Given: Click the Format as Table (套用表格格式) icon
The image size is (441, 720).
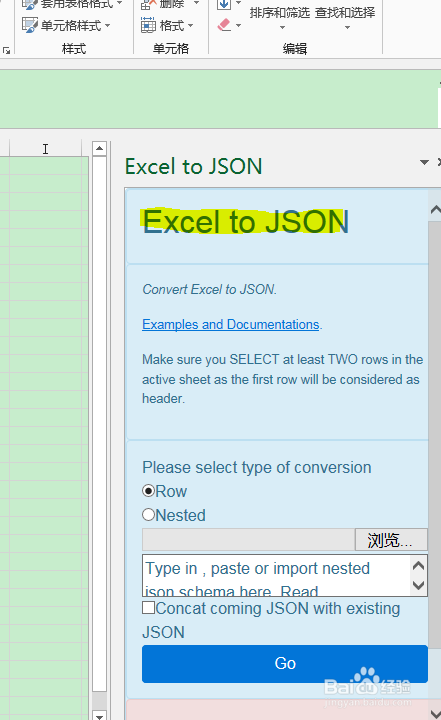Looking at the screenshot, I should [30, 4].
